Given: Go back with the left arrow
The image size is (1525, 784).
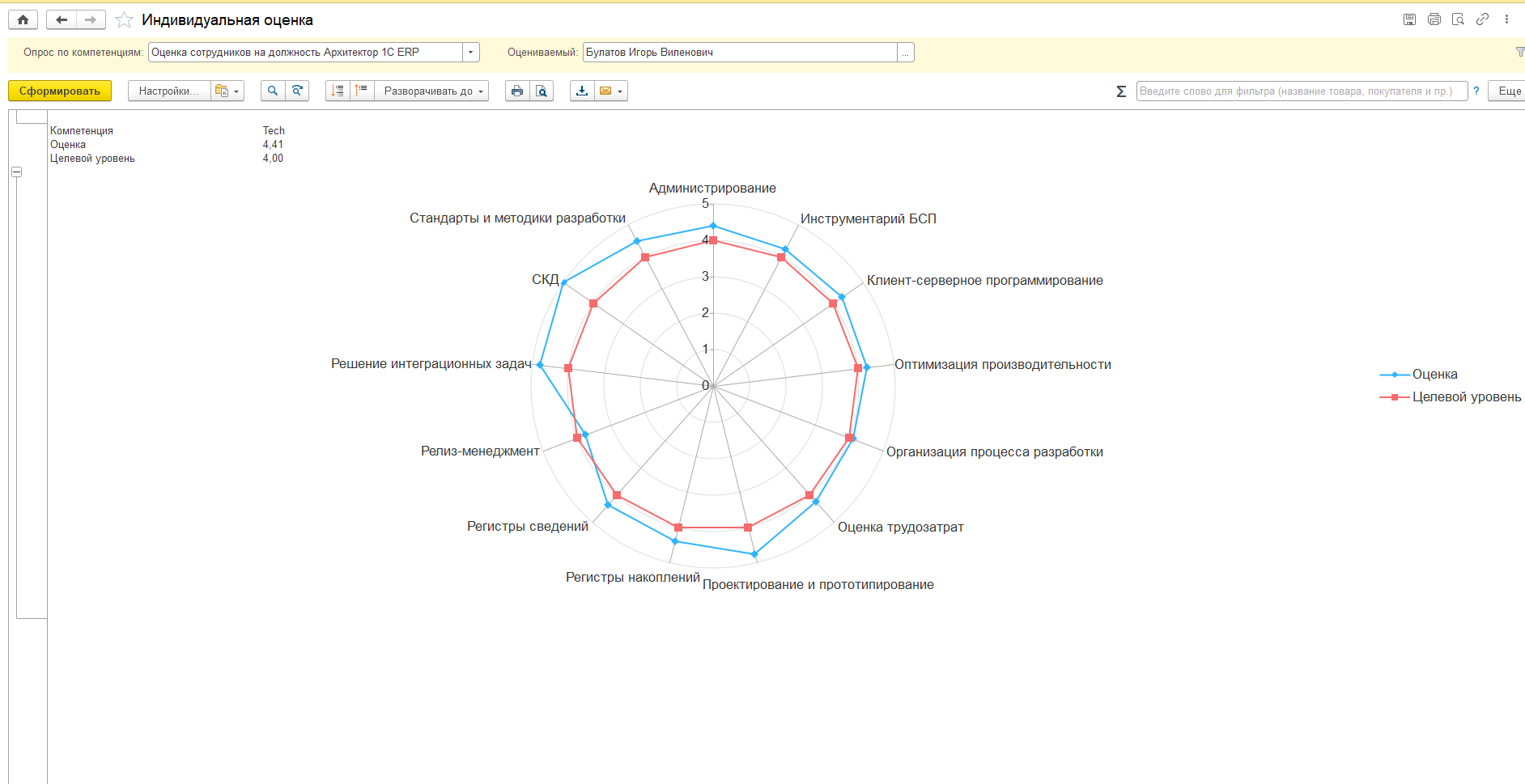Looking at the screenshot, I should point(62,19).
